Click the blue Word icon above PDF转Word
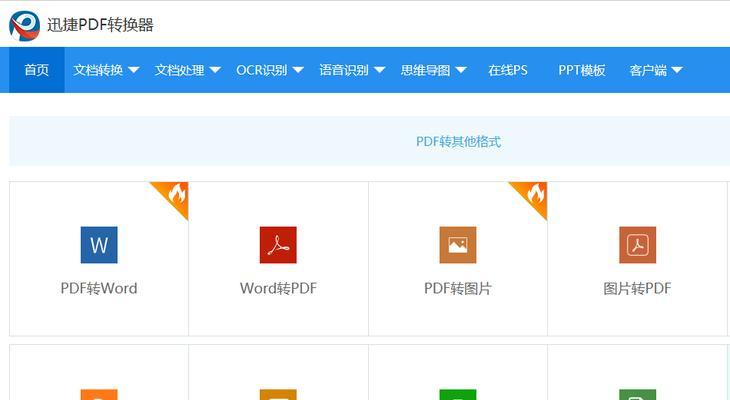The image size is (730, 400). tap(99, 245)
